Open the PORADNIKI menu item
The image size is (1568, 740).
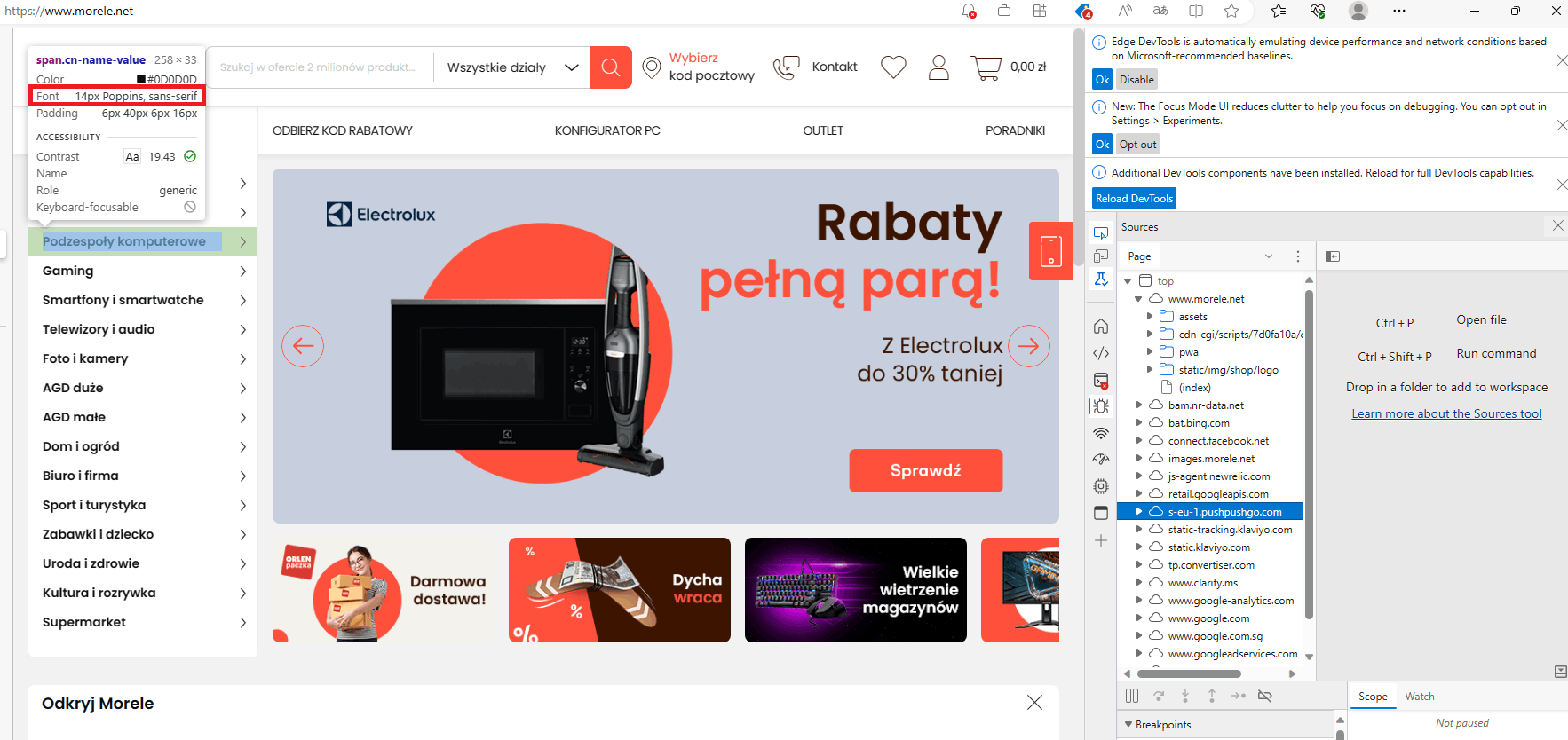[x=1015, y=130]
